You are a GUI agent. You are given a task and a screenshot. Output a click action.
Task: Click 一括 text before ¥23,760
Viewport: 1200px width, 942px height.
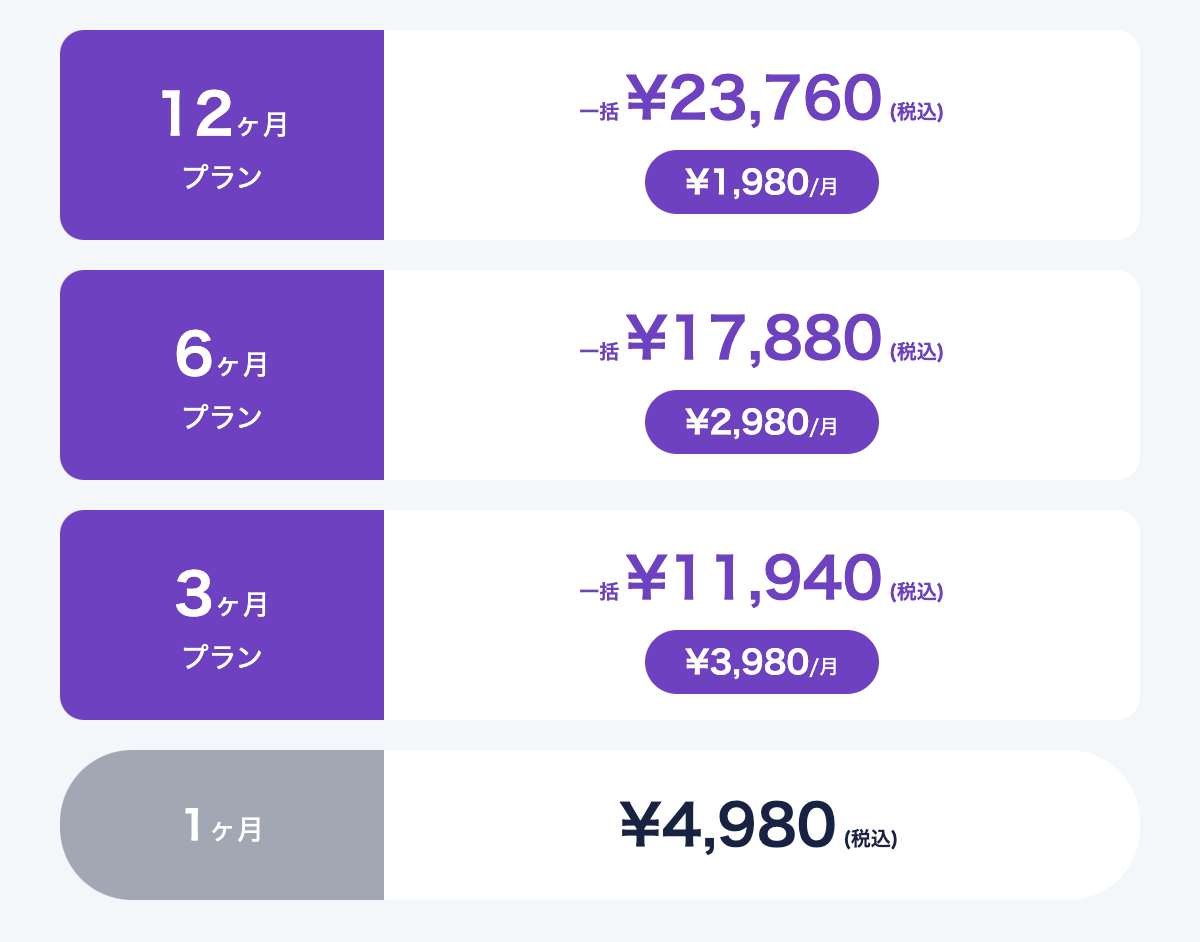point(599,112)
